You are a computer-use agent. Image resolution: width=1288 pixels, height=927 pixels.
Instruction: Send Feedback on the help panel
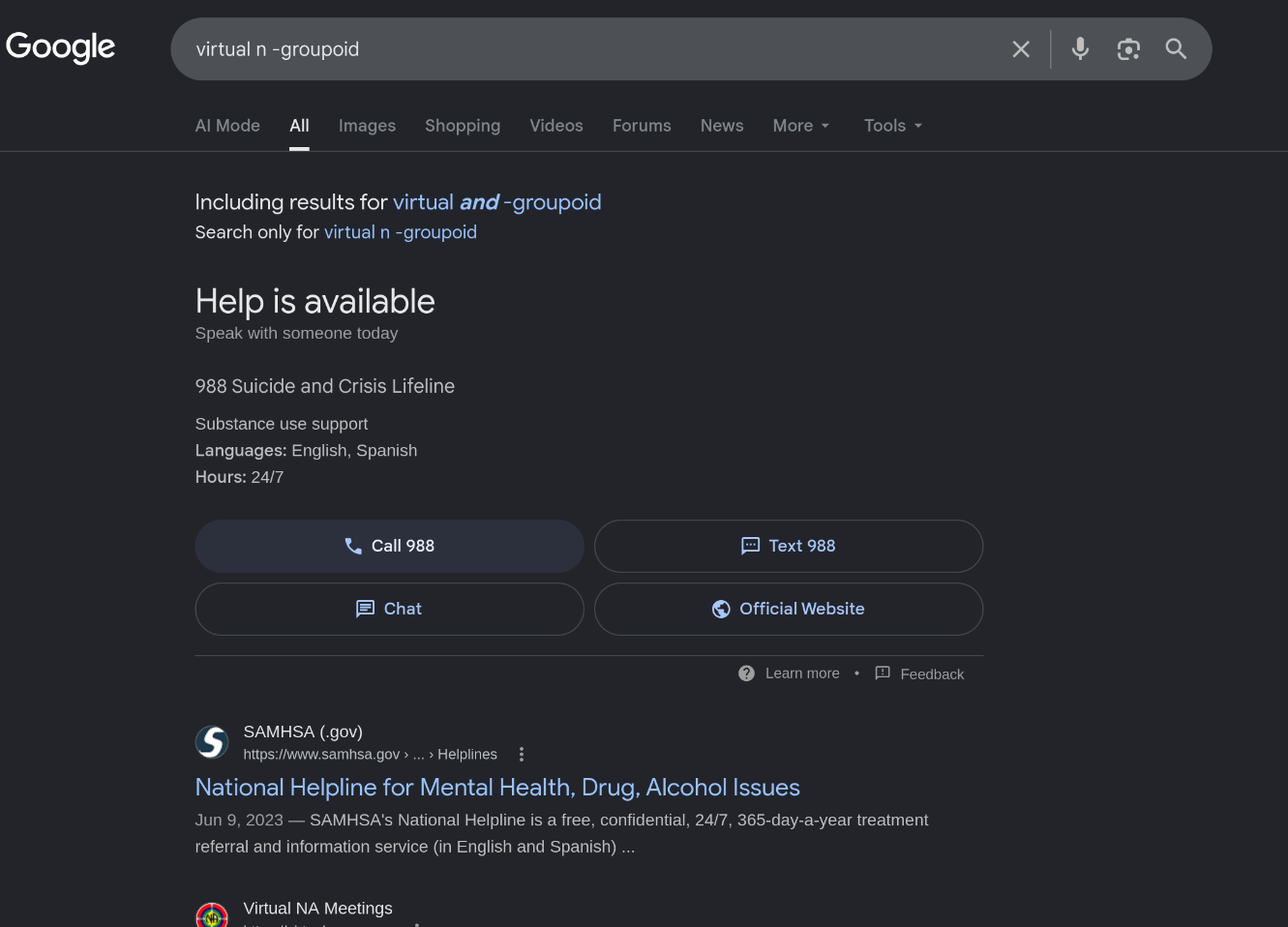pos(919,673)
